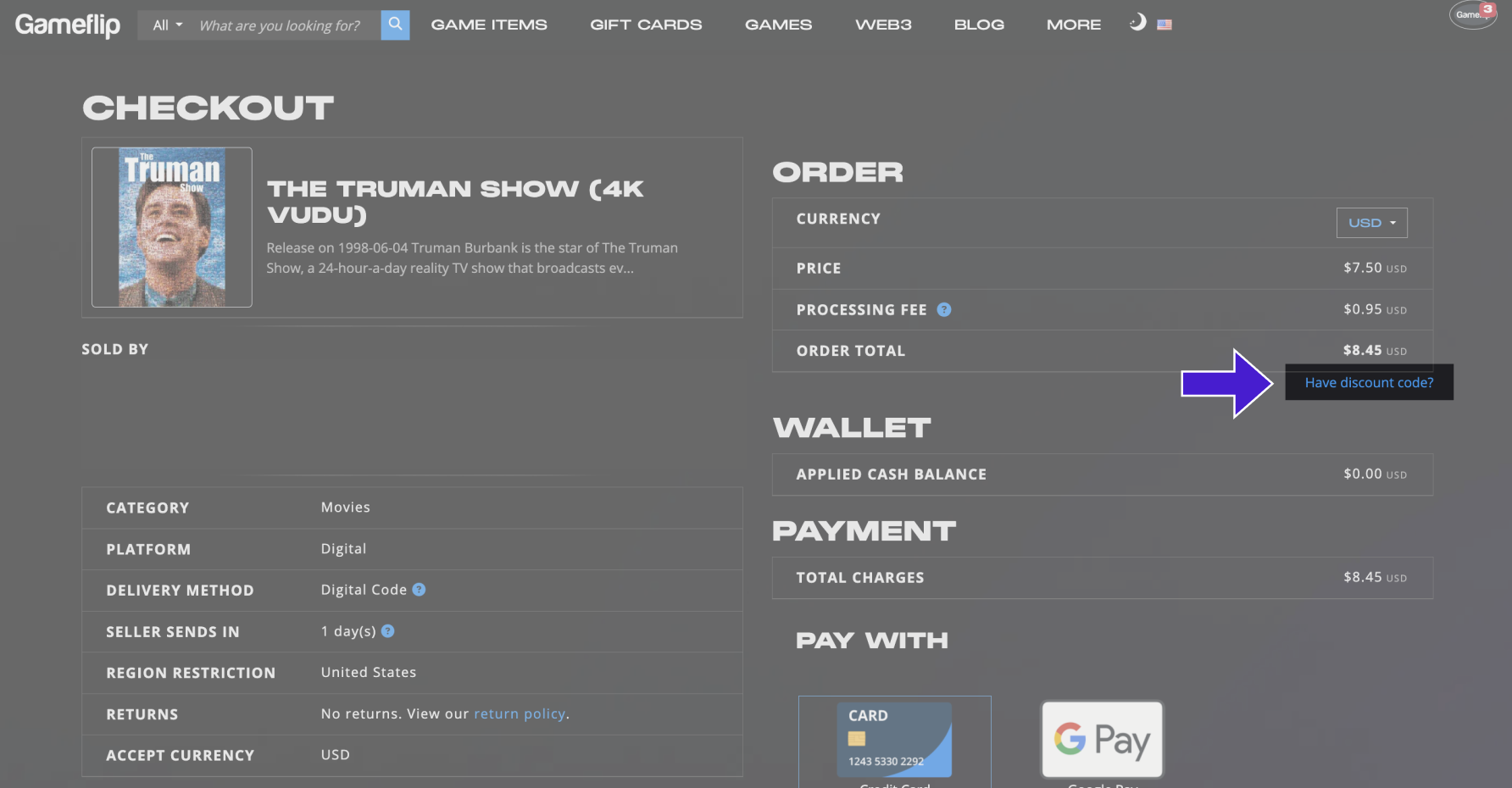The height and width of the screenshot is (788, 1512).
Task: Open the profile avatar with notification badge
Action: click(x=1473, y=15)
